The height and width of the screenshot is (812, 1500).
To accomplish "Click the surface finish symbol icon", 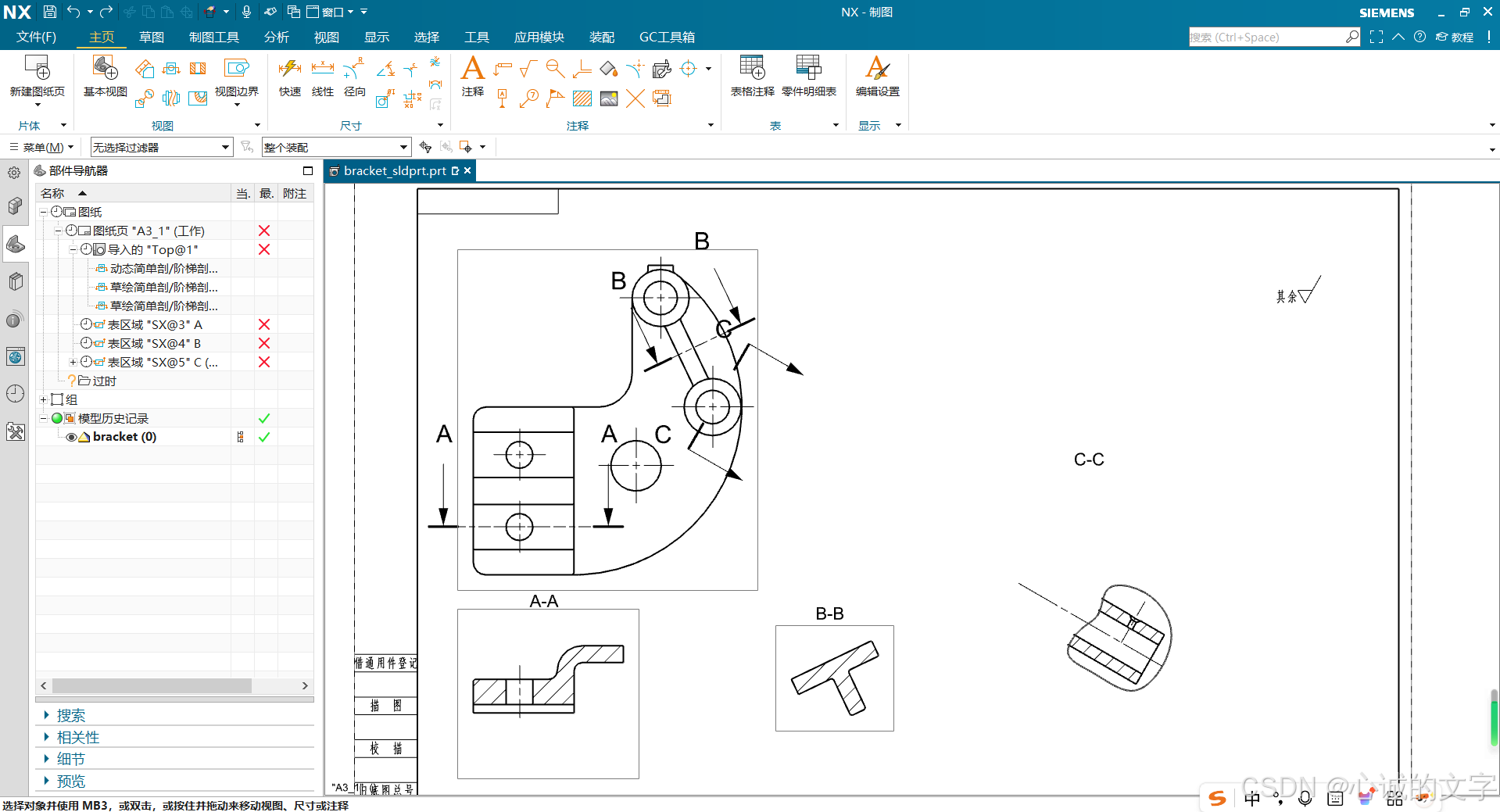I will click(528, 69).
